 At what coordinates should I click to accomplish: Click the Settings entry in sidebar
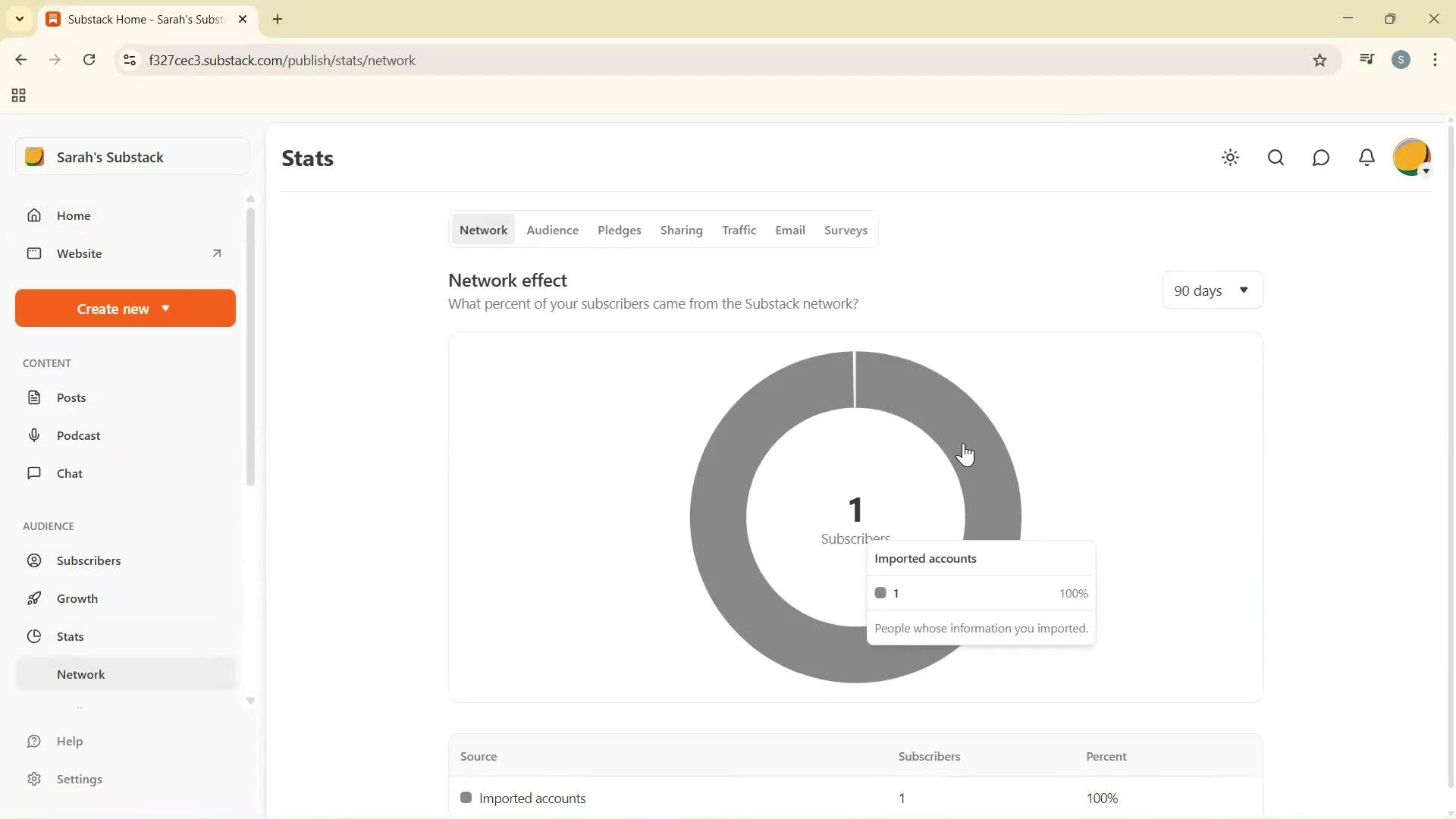point(80,779)
